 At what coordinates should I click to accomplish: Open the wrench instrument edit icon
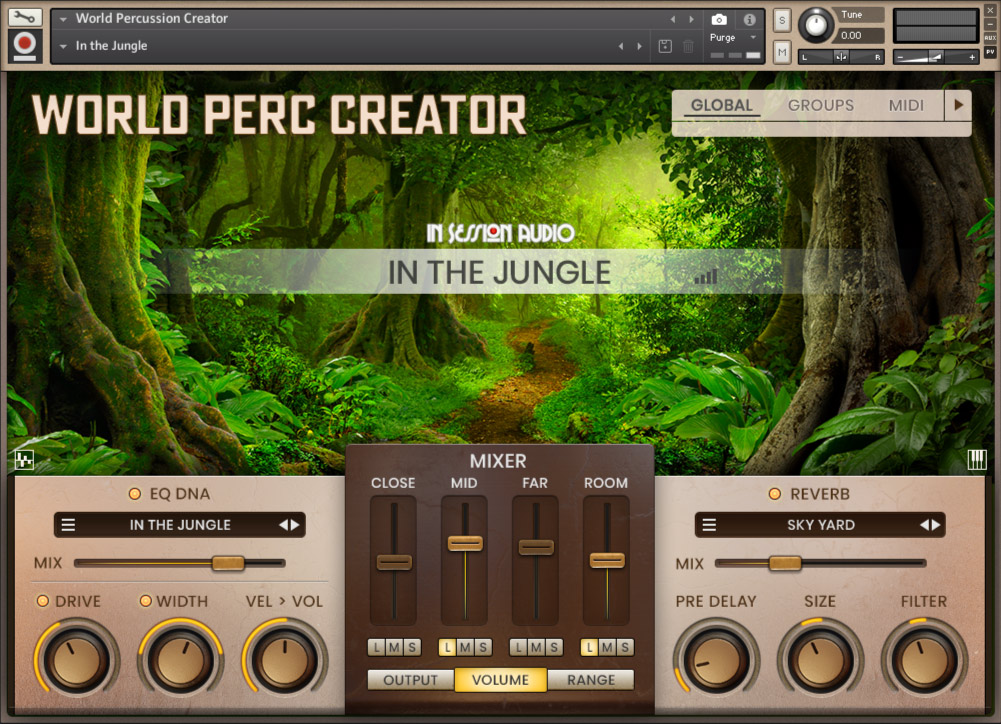pos(25,17)
